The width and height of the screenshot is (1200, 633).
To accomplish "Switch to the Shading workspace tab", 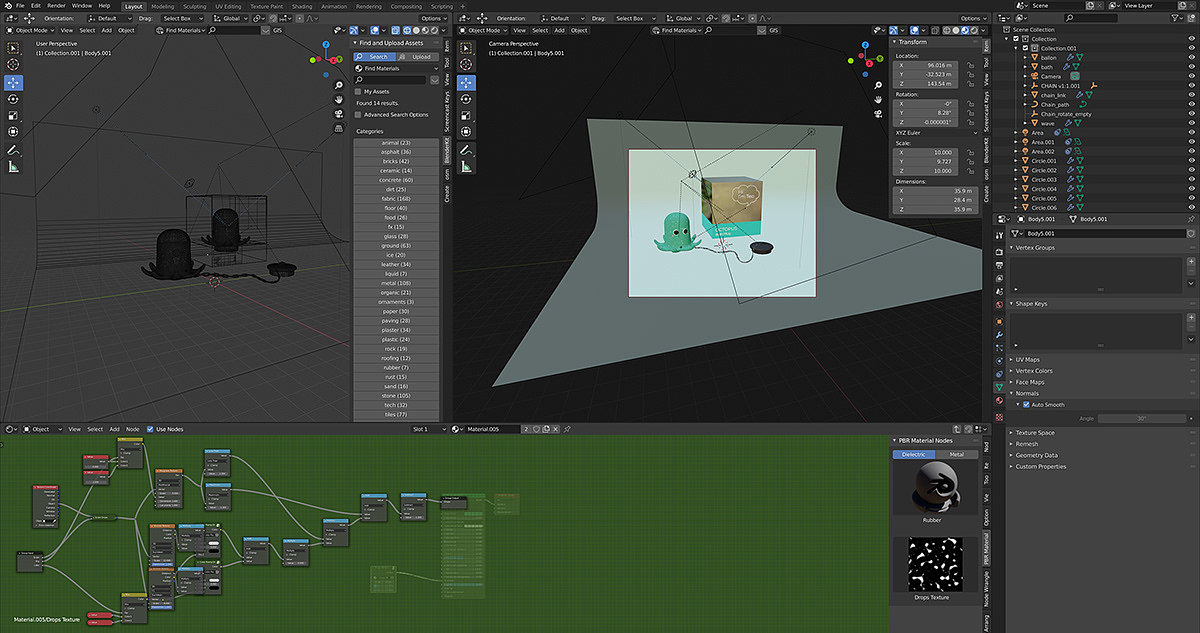I will [x=301, y=6].
